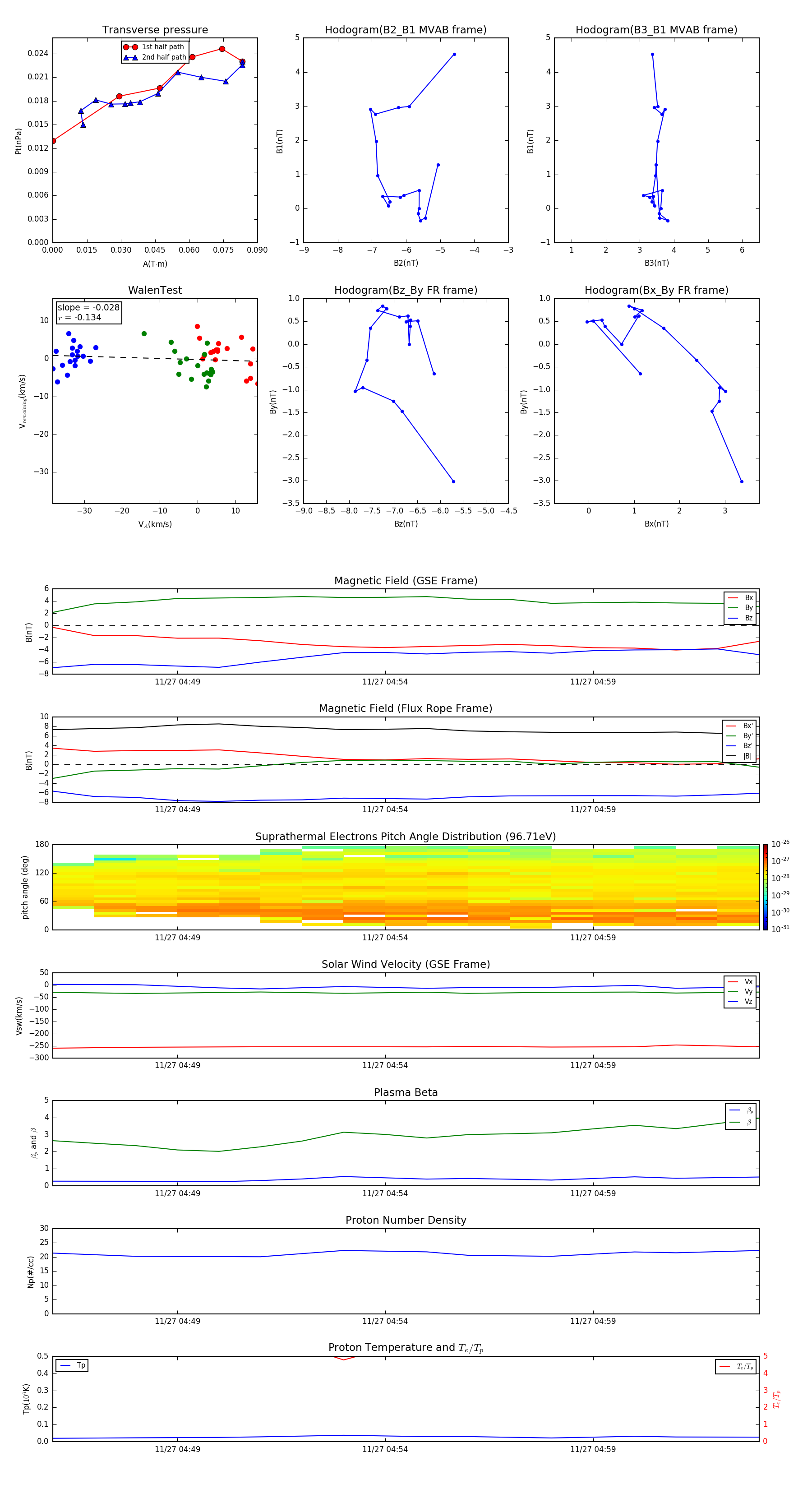Click the 'Hodogram(Bz_By FR frame)' title
Image resolution: width=812 pixels, height=1489 pixels.
tap(406, 290)
